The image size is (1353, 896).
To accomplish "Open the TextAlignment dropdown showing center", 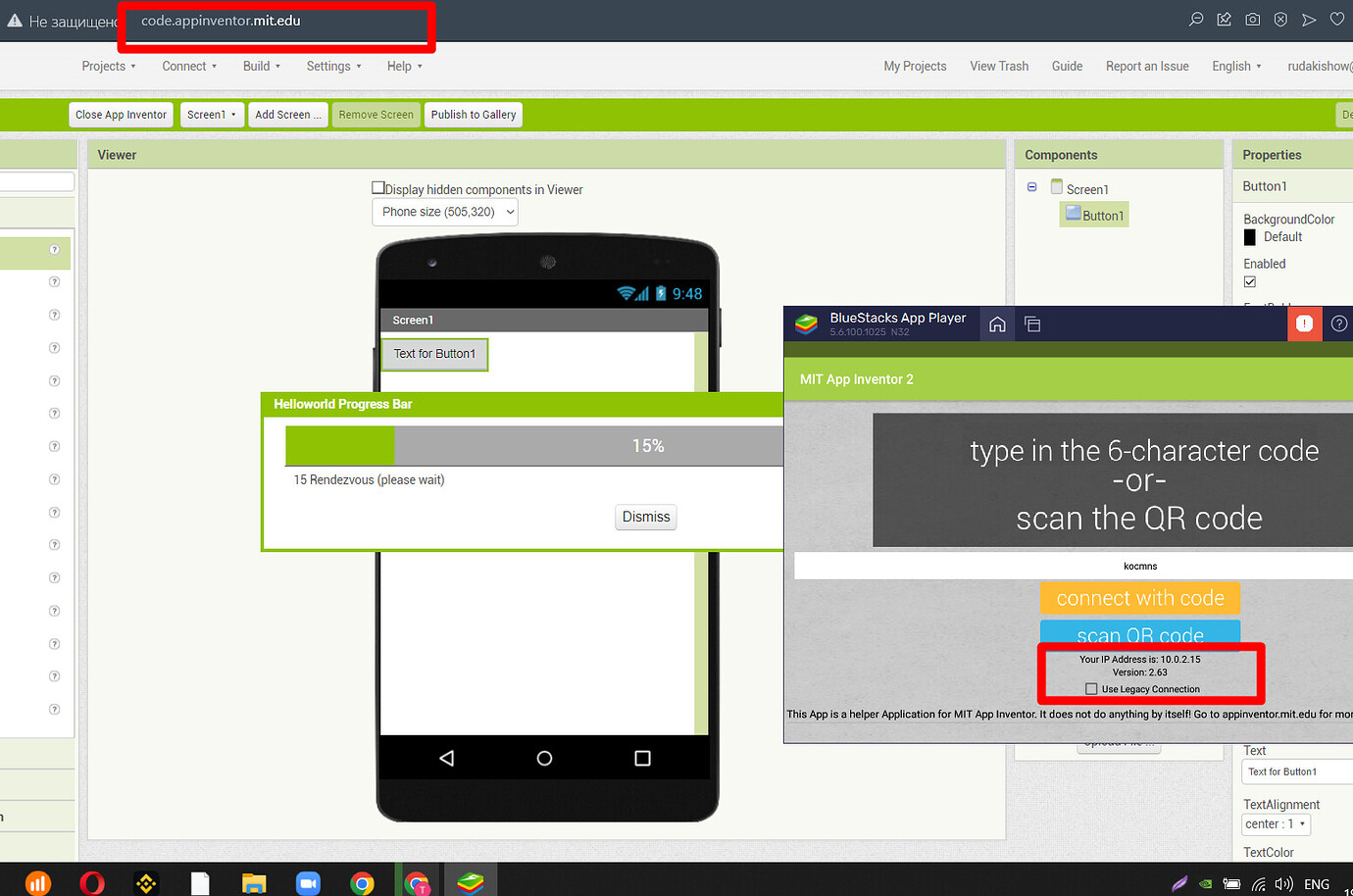I will coord(1276,823).
